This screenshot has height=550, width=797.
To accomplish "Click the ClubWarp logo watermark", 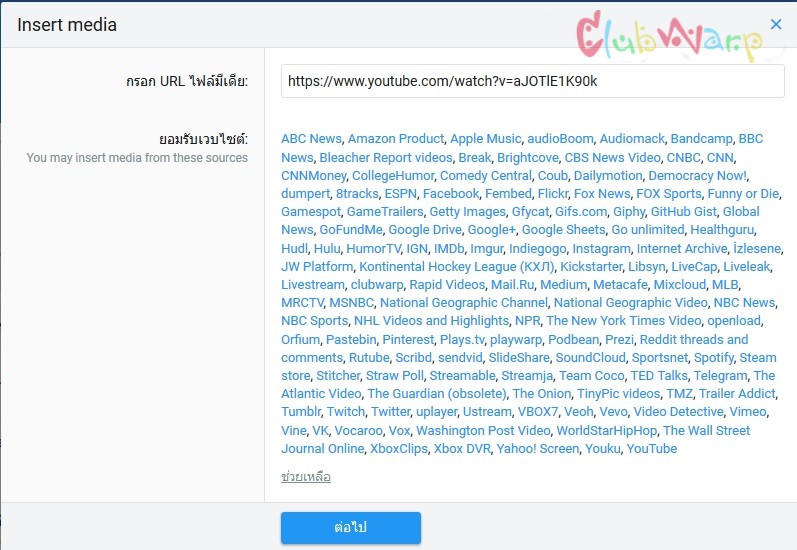I will [669, 37].
